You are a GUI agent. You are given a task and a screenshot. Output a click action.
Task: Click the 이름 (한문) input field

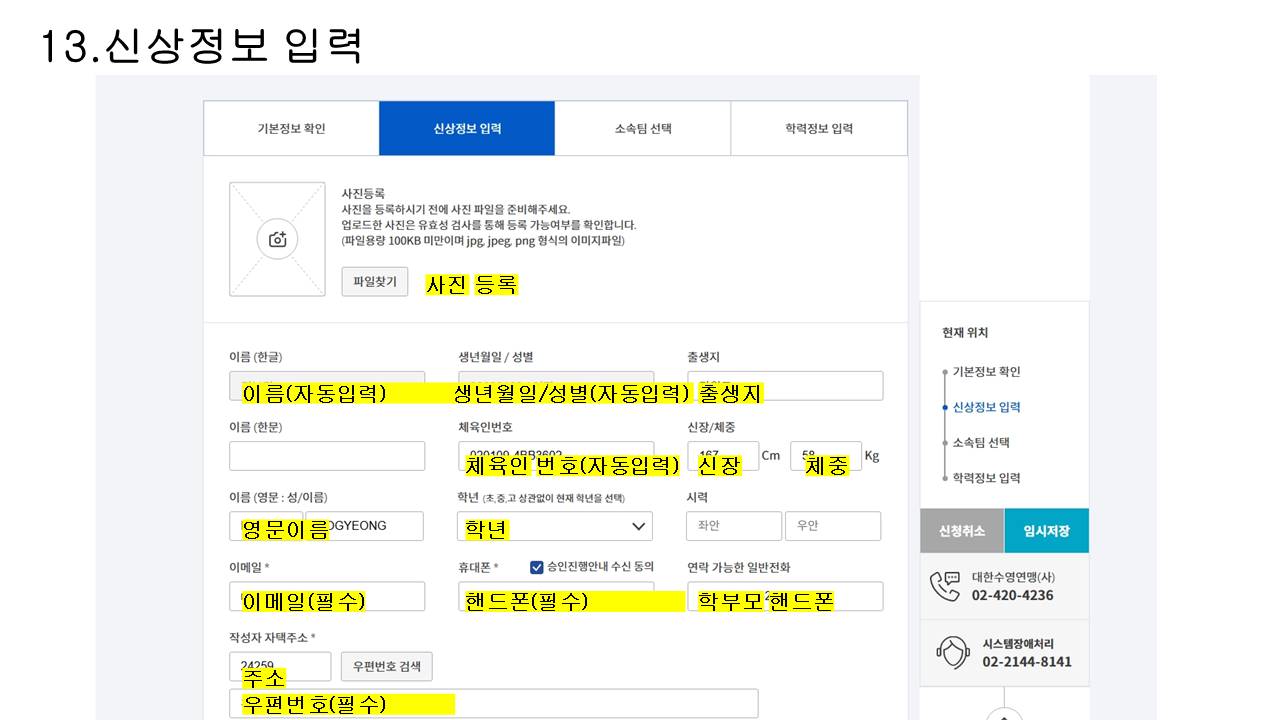(x=327, y=456)
